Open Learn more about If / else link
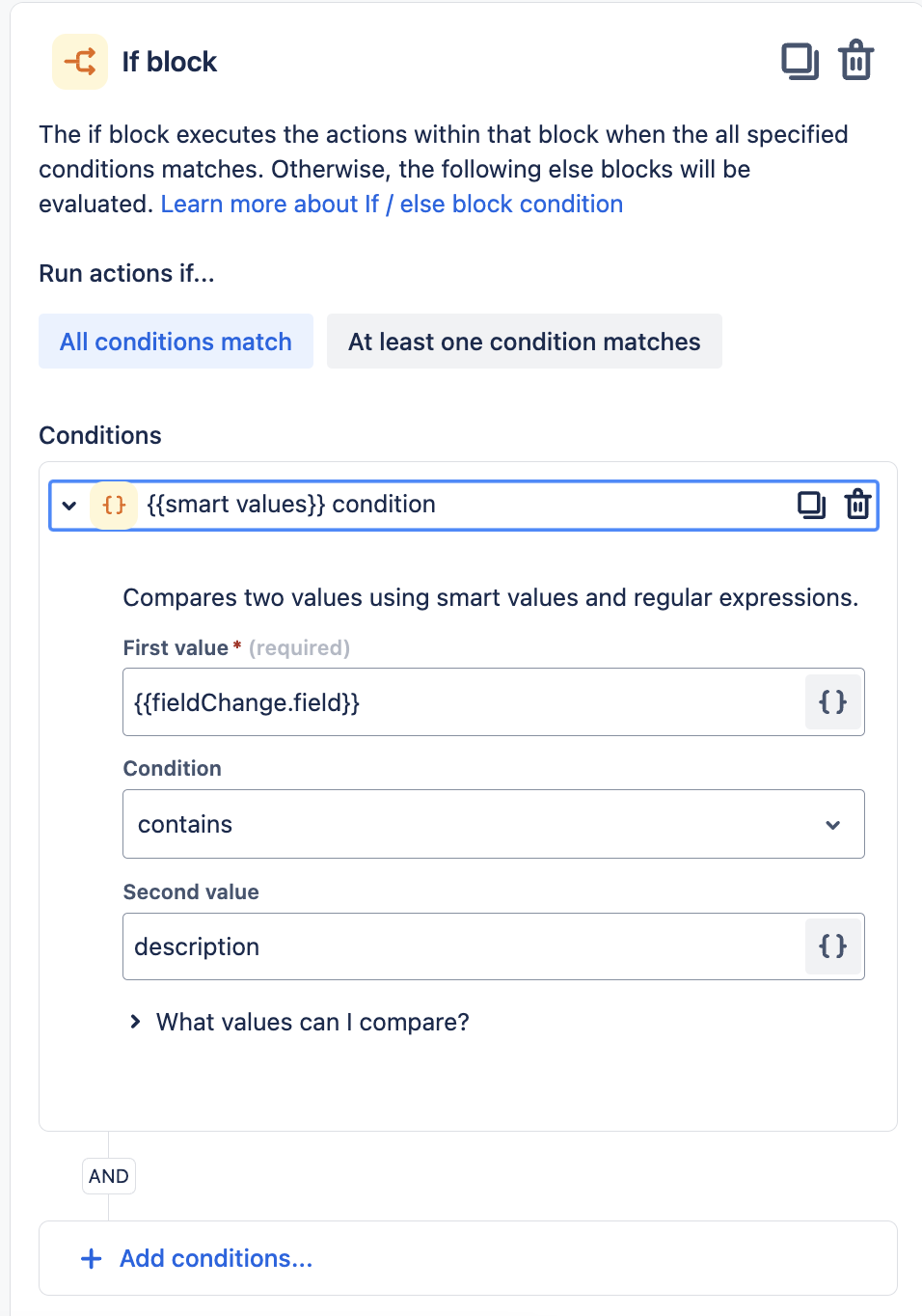The height and width of the screenshot is (1316, 922). point(392,205)
